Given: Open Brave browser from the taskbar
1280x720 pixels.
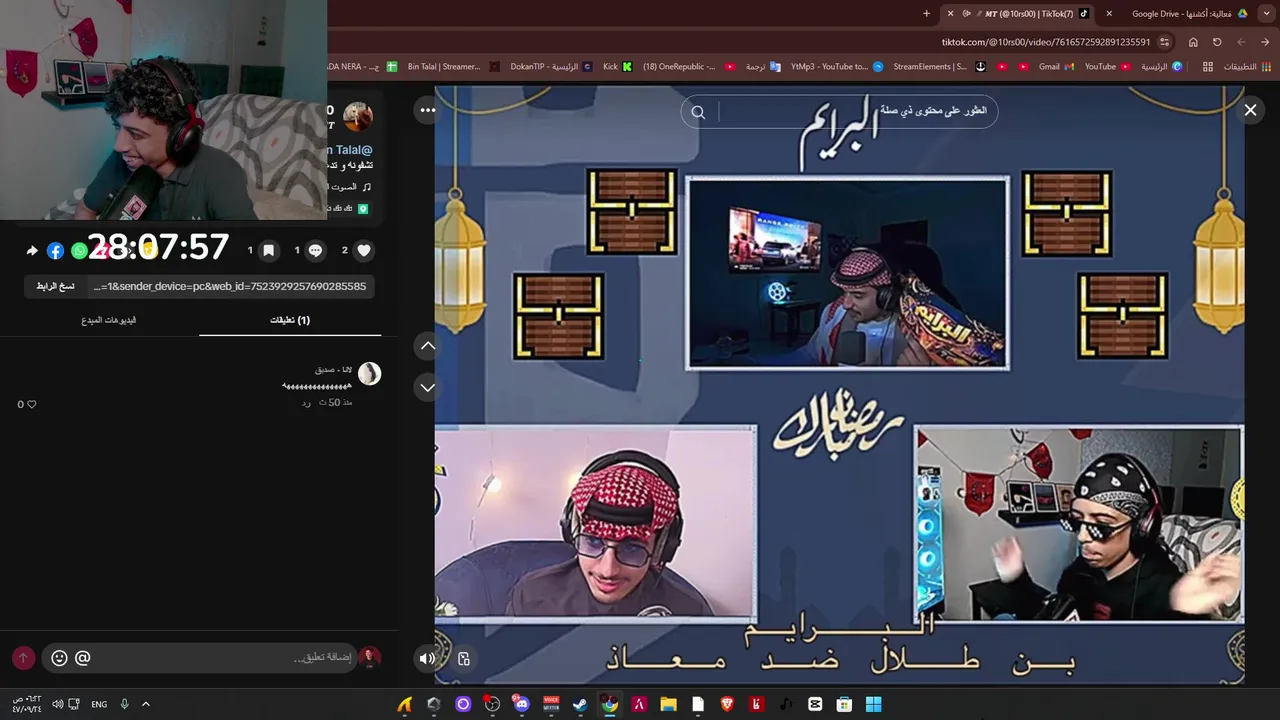Looking at the screenshot, I should tap(727, 704).
